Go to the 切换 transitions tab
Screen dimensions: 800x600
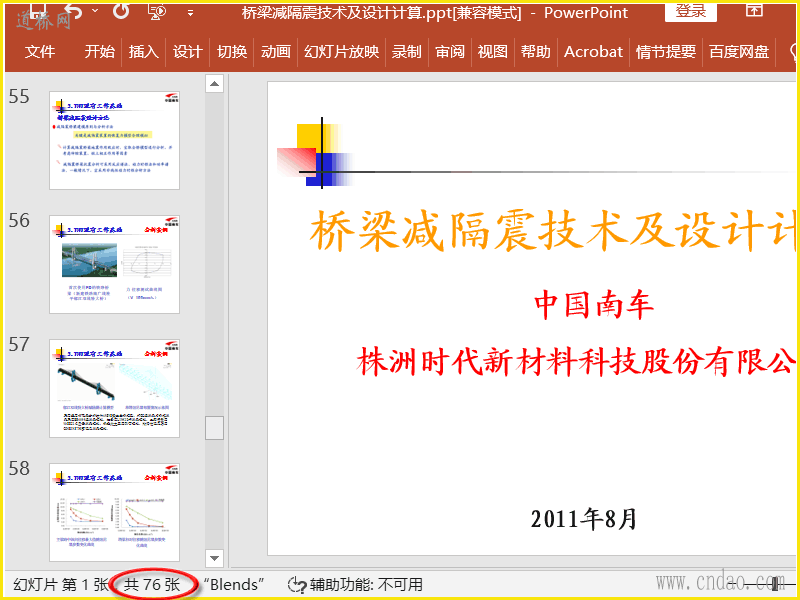click(x=232, y=52)
